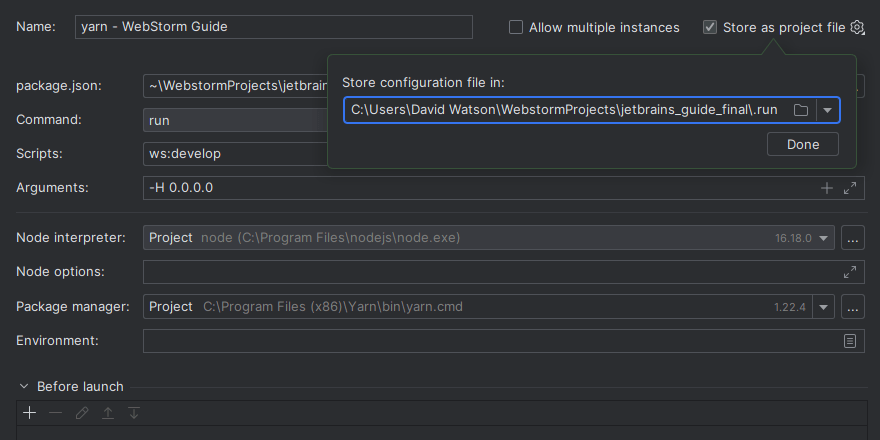
Task: Browse folder icon in configuration path field
Action: [801, 110]
